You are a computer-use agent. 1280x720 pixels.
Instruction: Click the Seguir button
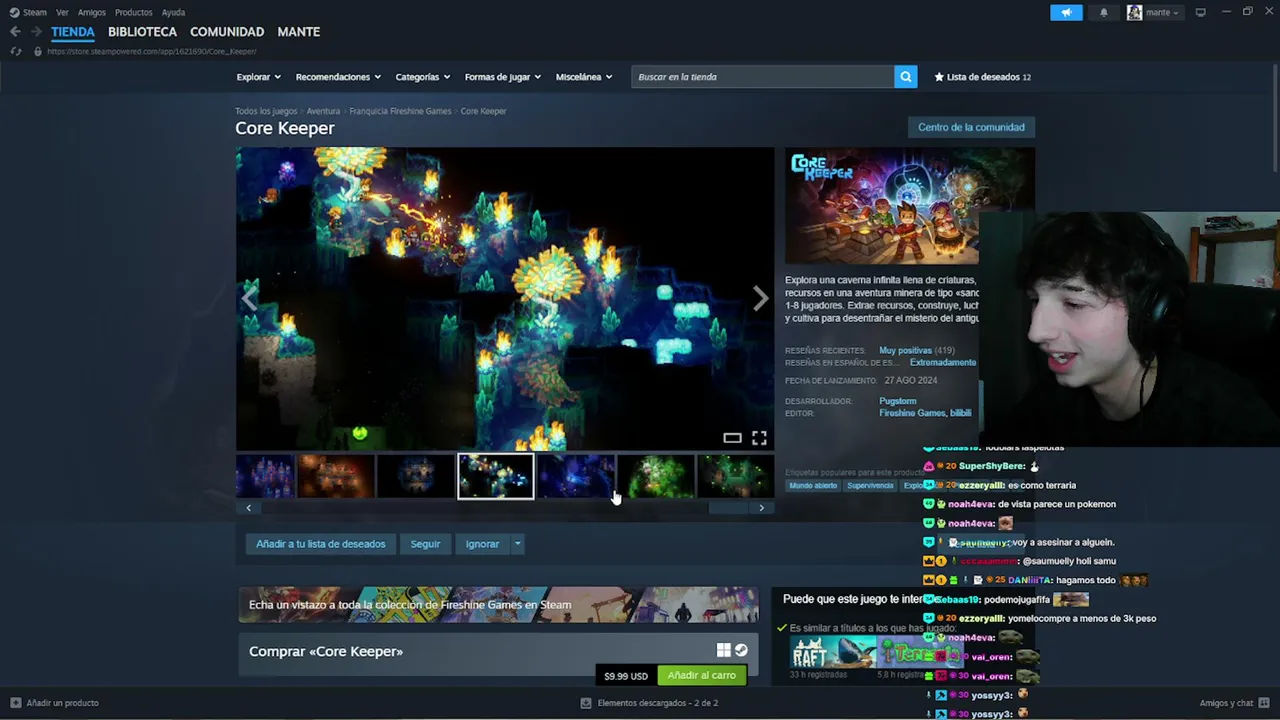click(425, 544)
